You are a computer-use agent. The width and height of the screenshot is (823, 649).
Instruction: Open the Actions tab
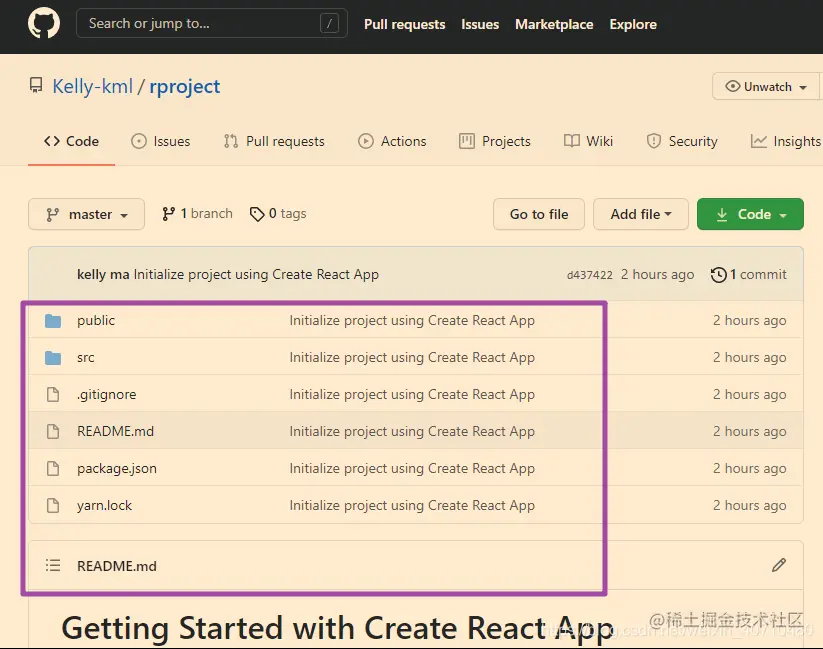pos(392,141)
